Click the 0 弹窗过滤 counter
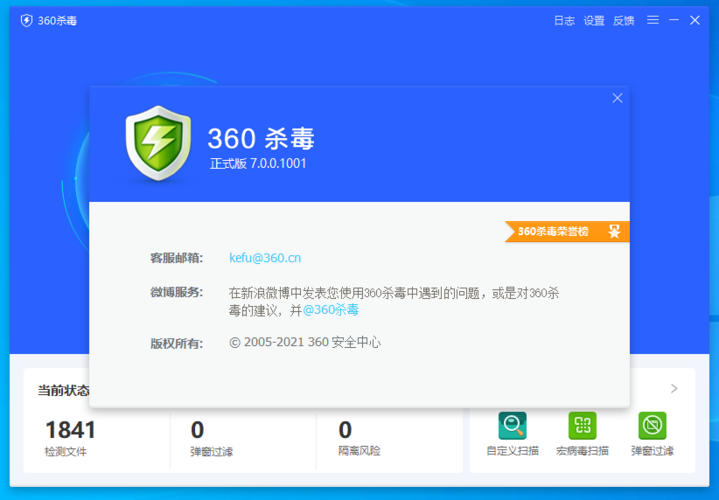 pyautogui.click(x=211, y=438)
